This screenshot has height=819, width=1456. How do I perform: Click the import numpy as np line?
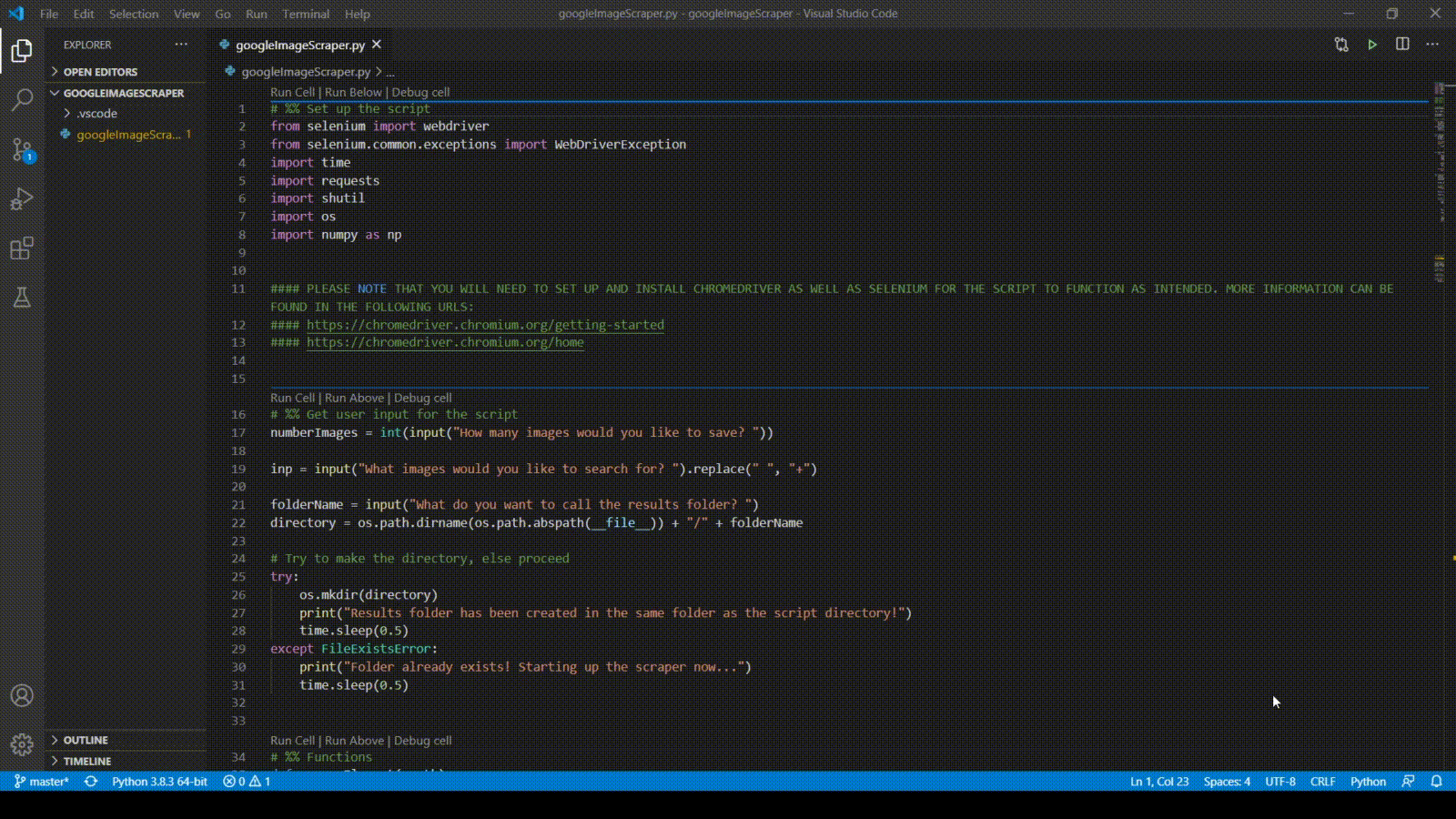tap(336, 235)
